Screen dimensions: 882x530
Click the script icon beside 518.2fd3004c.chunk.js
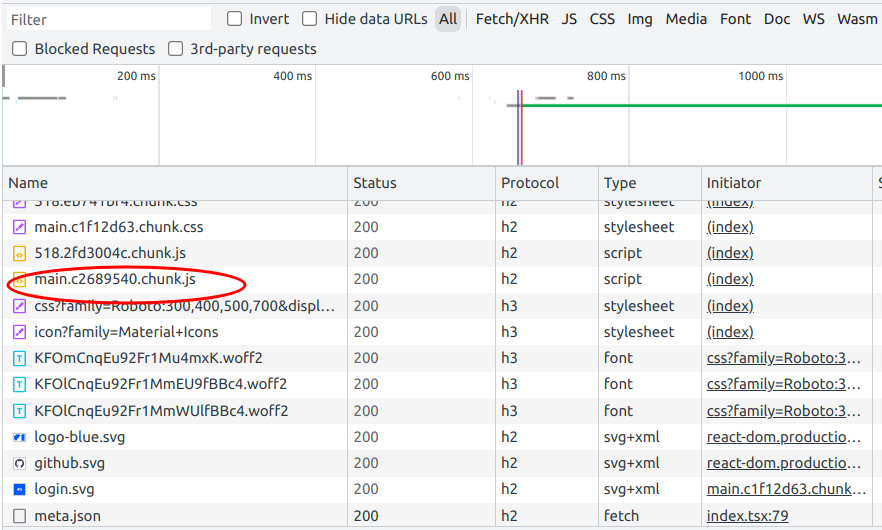tap(19, 253)
